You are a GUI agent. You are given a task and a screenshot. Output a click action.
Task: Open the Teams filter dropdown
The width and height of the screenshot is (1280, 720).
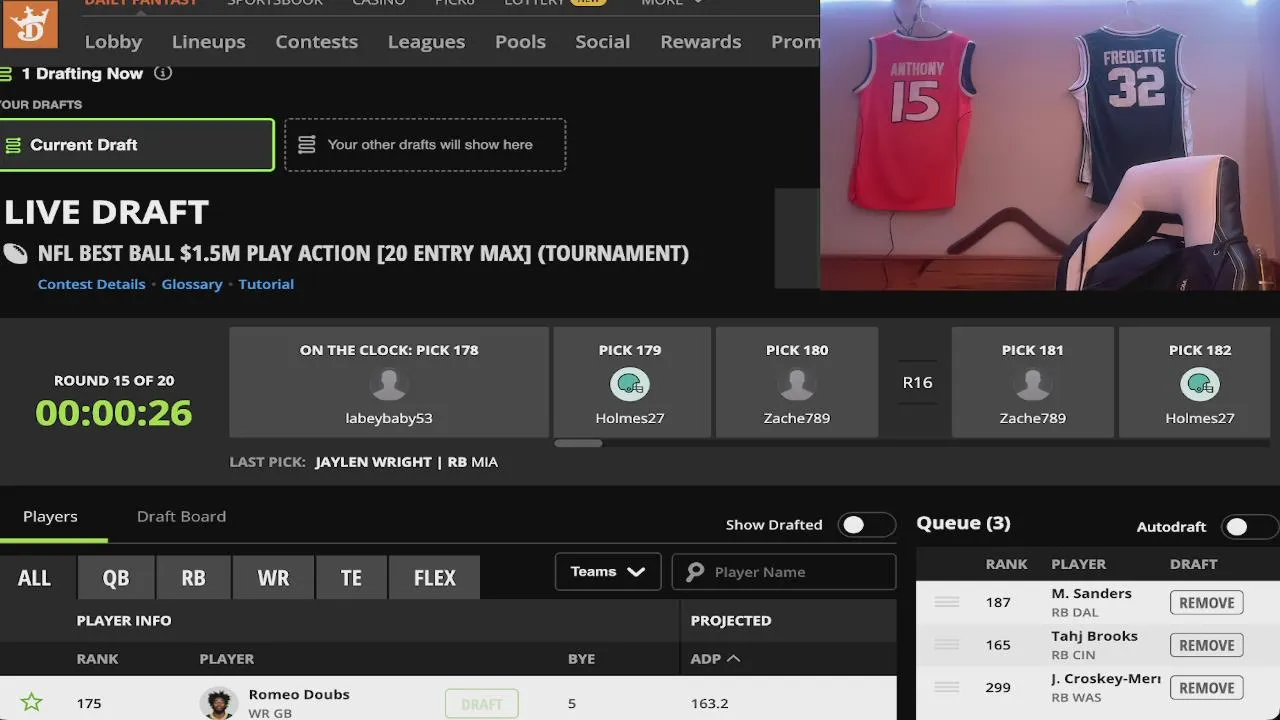point(608,572)
